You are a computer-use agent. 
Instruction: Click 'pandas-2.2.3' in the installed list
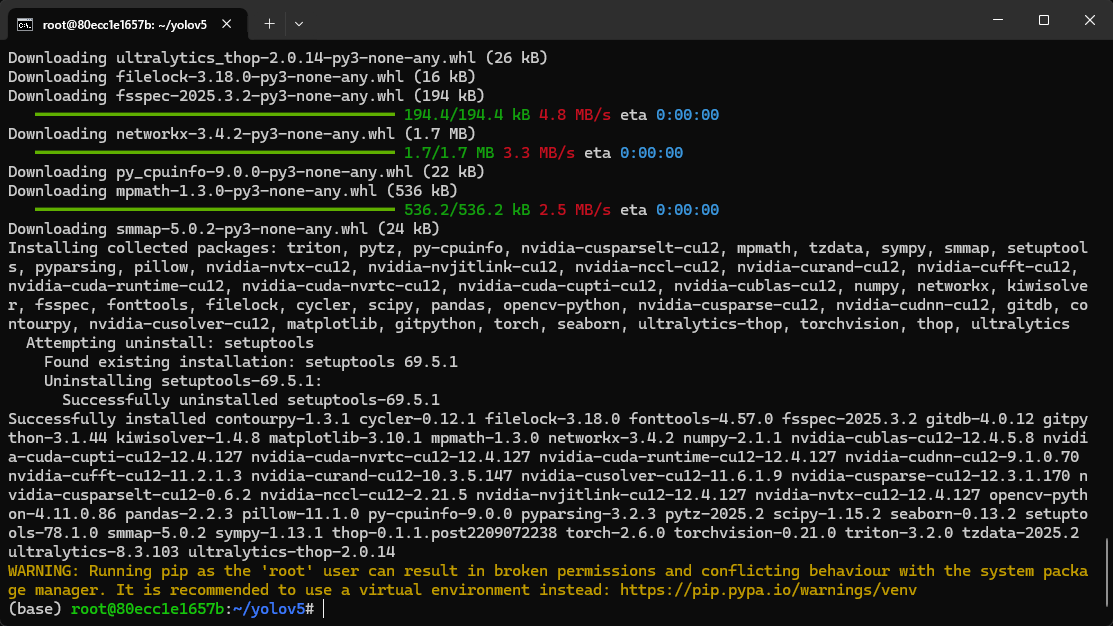coord(179,514)
